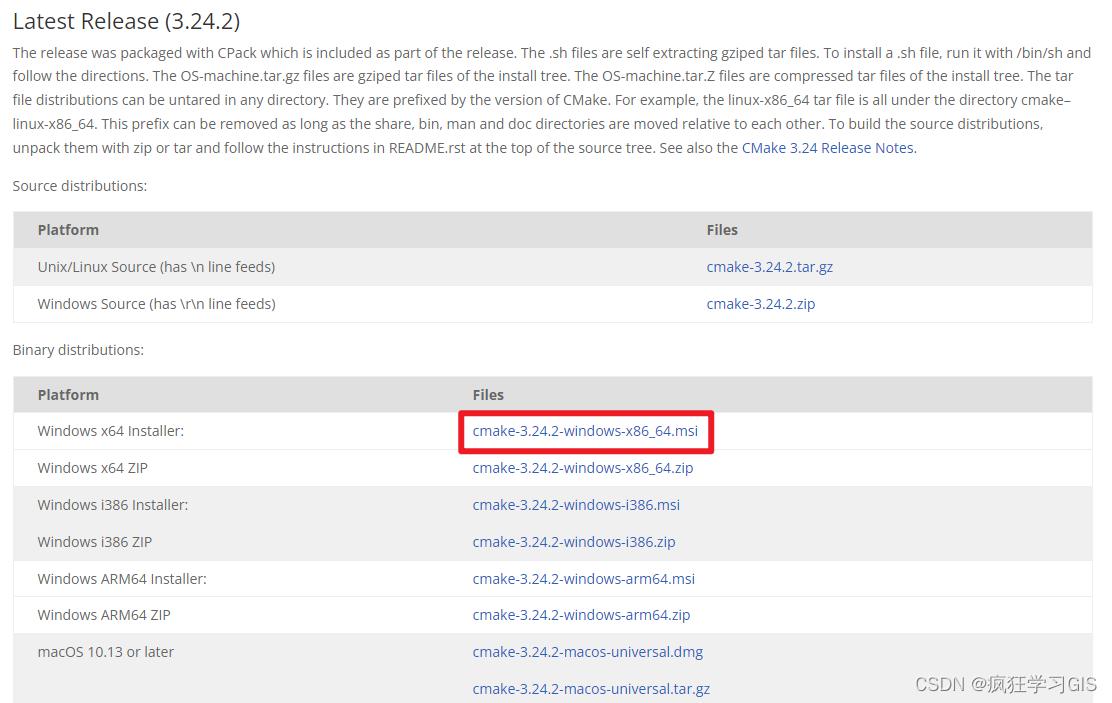
Task: Click Files header in binary table
Action: click(488, 394)
